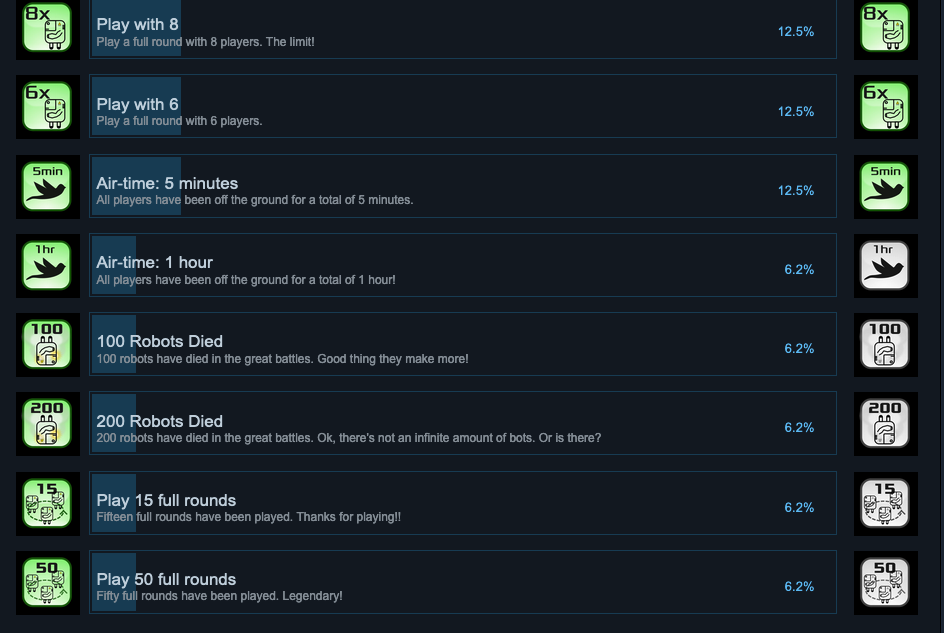Click the 100 Robots Died achievement title
944x633 pixels.
click(159, 342)
